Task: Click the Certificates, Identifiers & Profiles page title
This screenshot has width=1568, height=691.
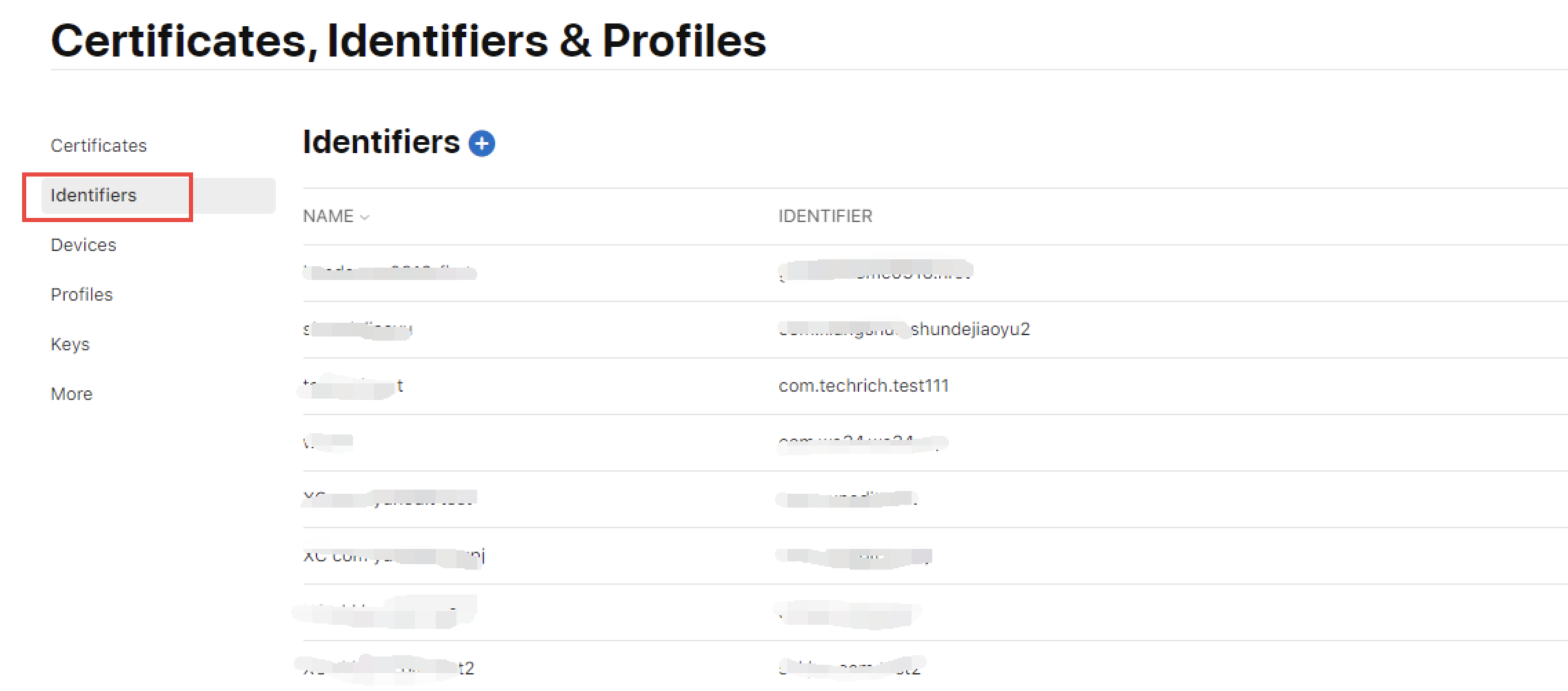Action: click(408, 40)
